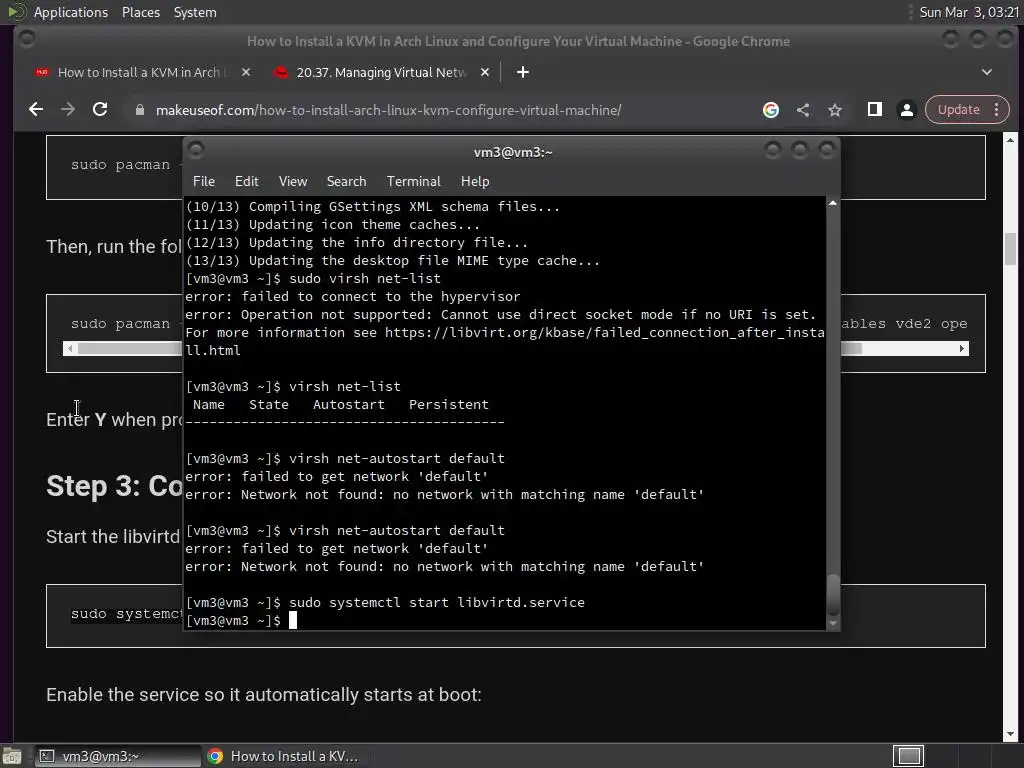Image resolution: width=1024 pixels, height=768 pixels.
Task: Select vm3@vm3 terminal in taskbar
Action: coord(117,756)
